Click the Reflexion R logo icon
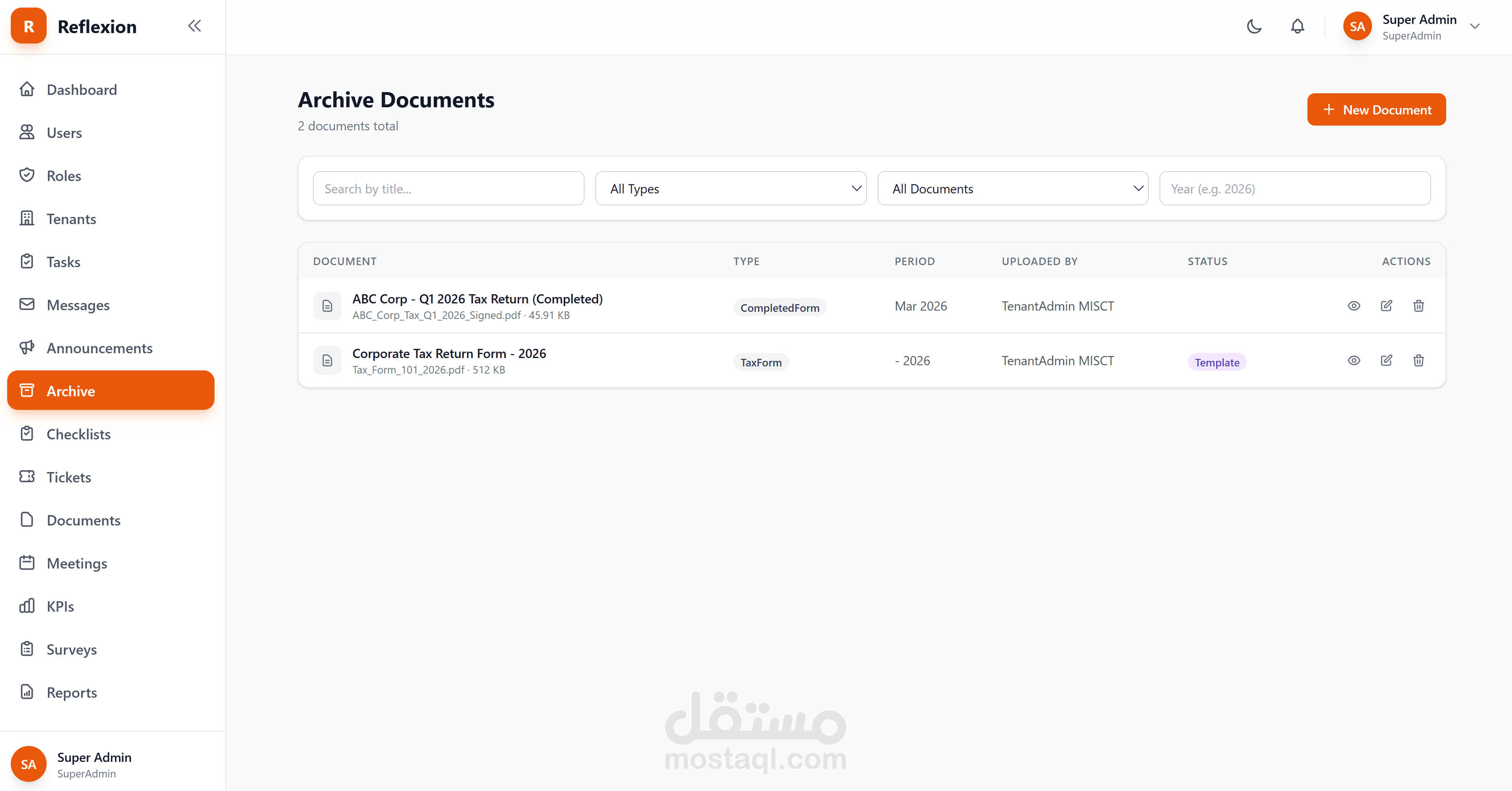The height and width of the screenshot is (791, 1512). (x=28, y=26)
